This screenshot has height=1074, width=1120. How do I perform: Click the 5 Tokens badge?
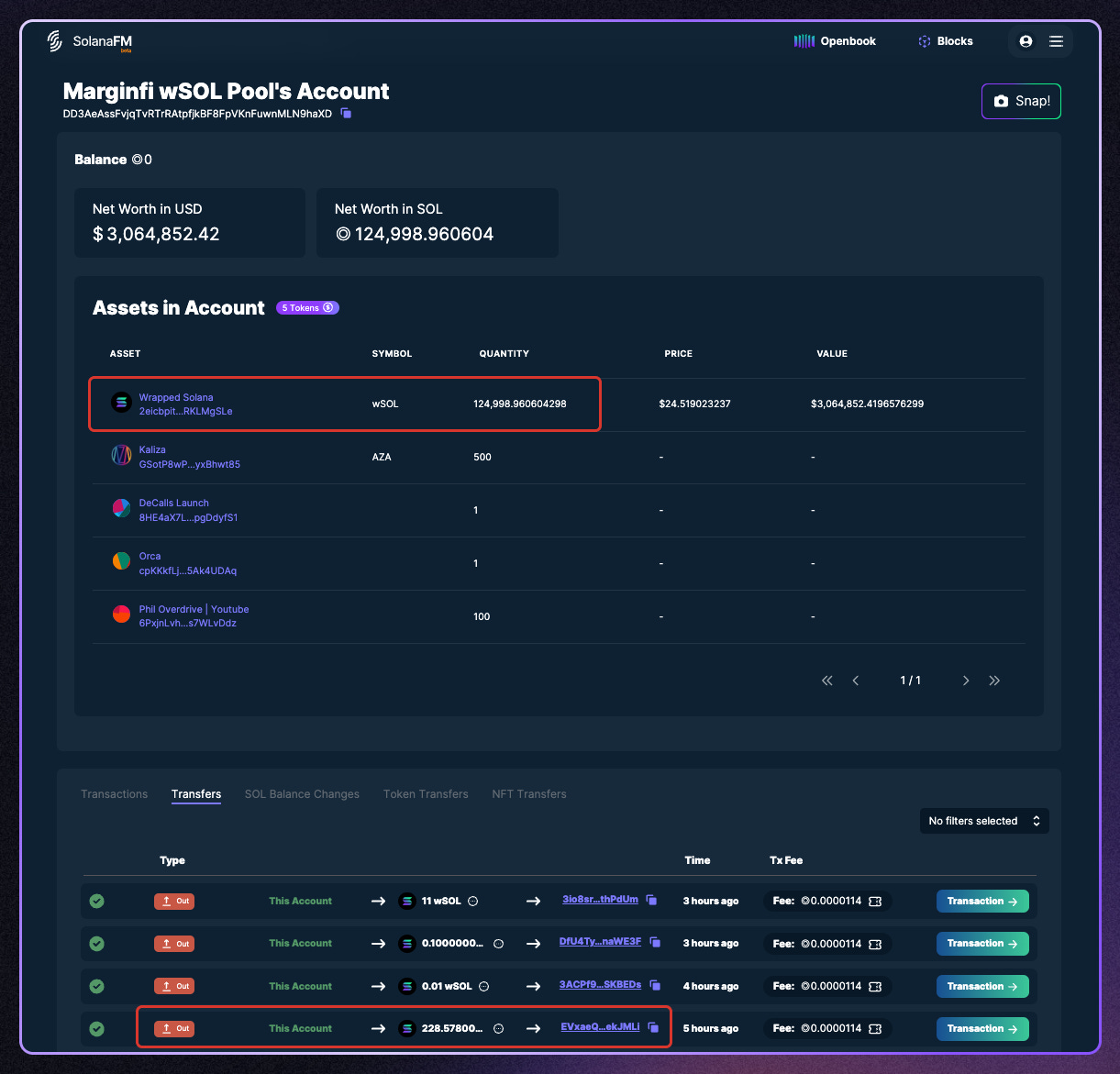coord(307,308)
